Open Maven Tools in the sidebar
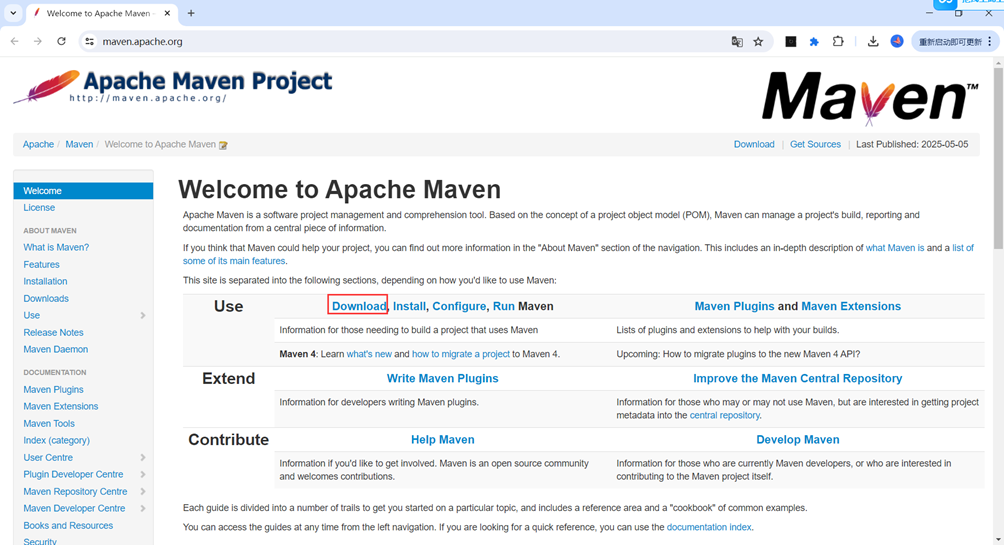This screenshot has height=545, width=1004. tap(49, 423)
